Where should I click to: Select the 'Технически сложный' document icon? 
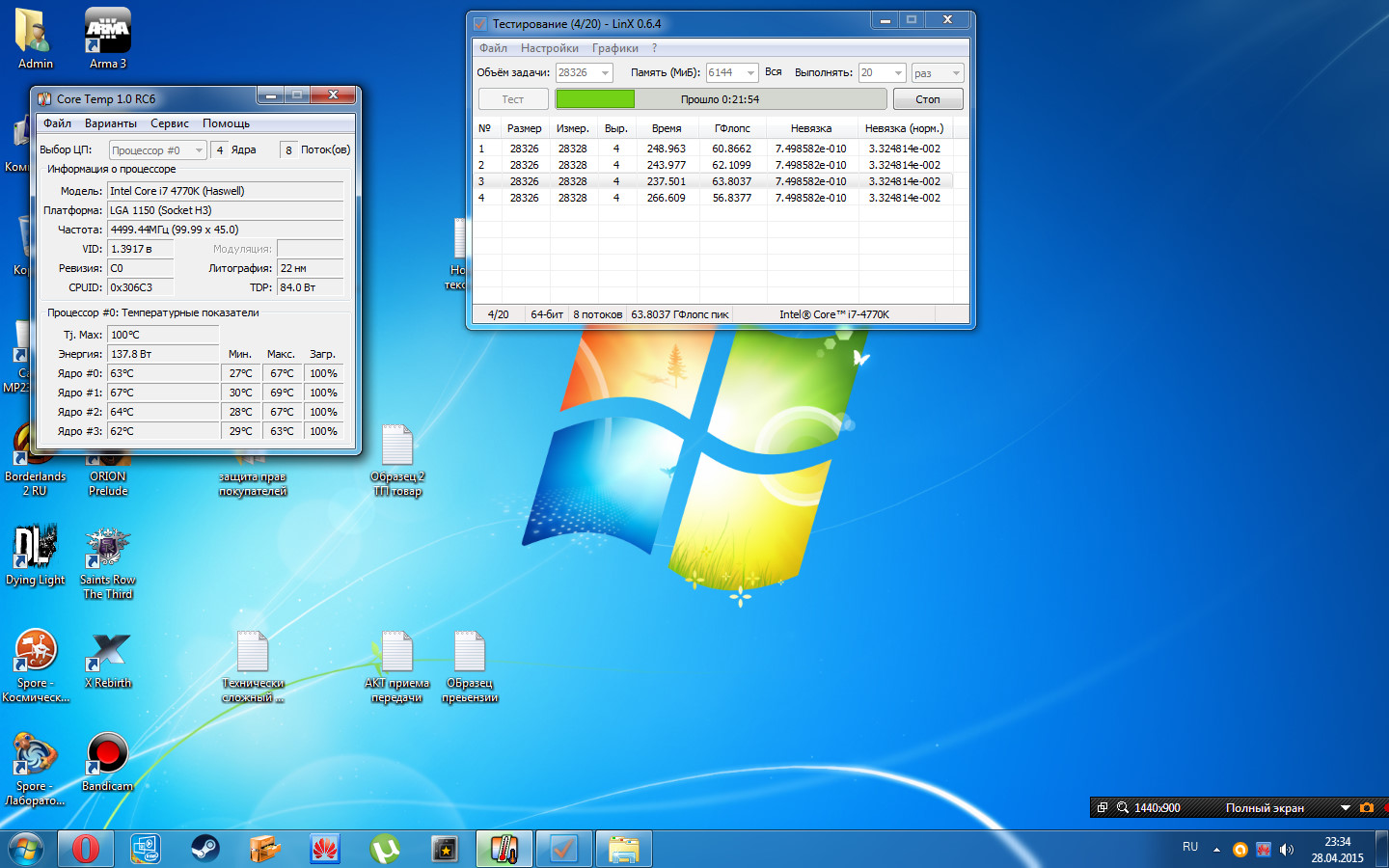pyautogui.click(x=253, y=666)
